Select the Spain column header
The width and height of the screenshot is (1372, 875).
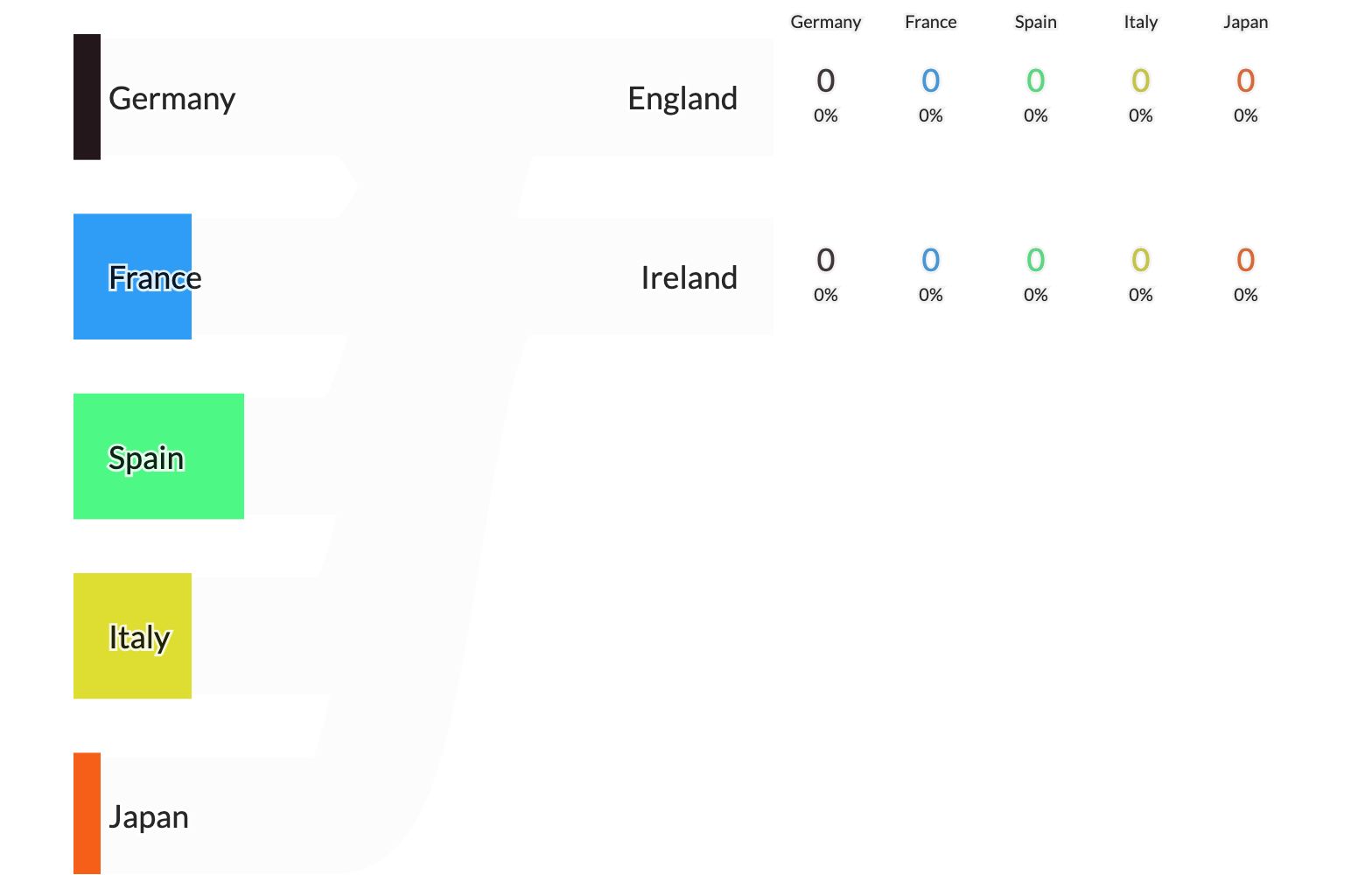tap(1036, 22)
